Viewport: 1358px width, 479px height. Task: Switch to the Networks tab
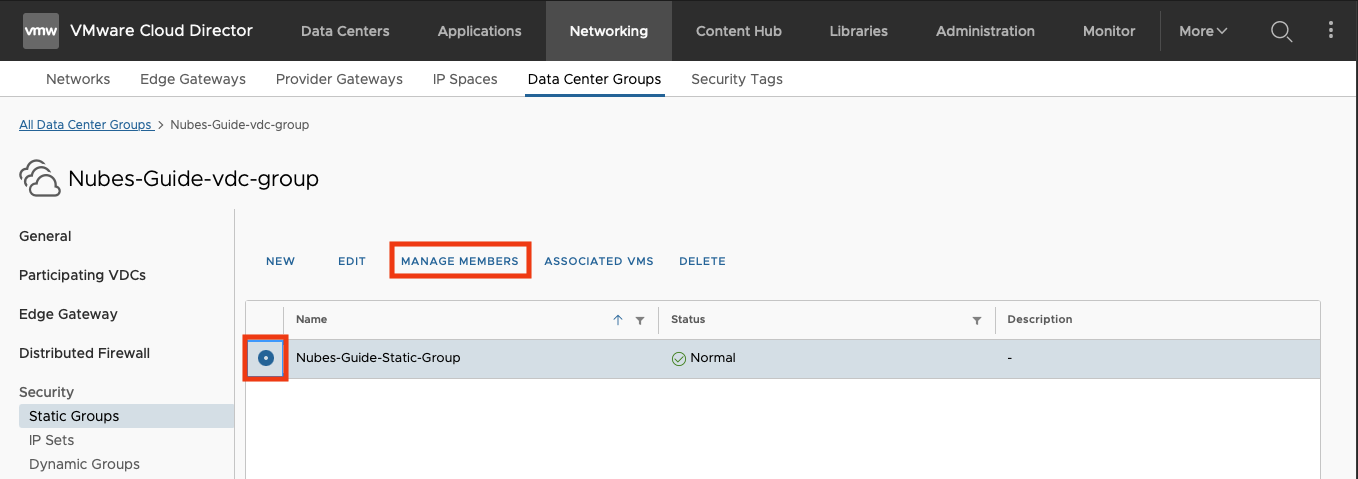tap(78, 79)
